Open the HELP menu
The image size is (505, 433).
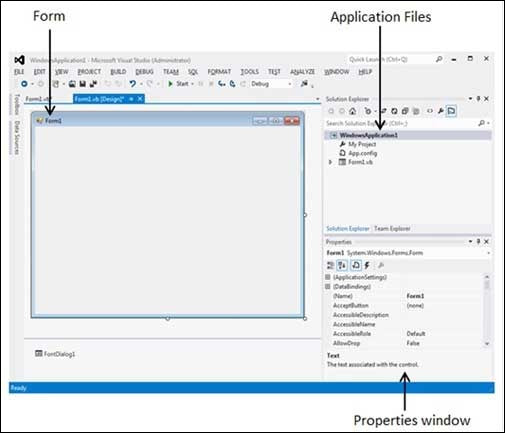point(365,72)
